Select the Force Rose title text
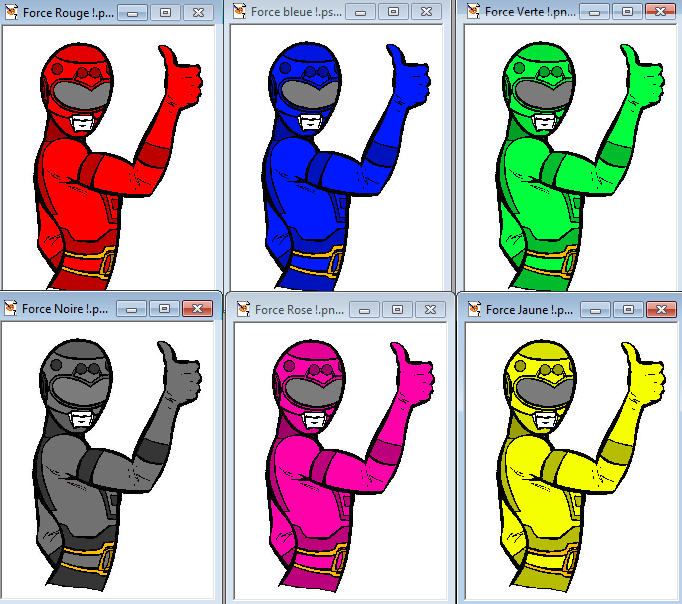Screen dimensions: 682x604 [299, 310]
